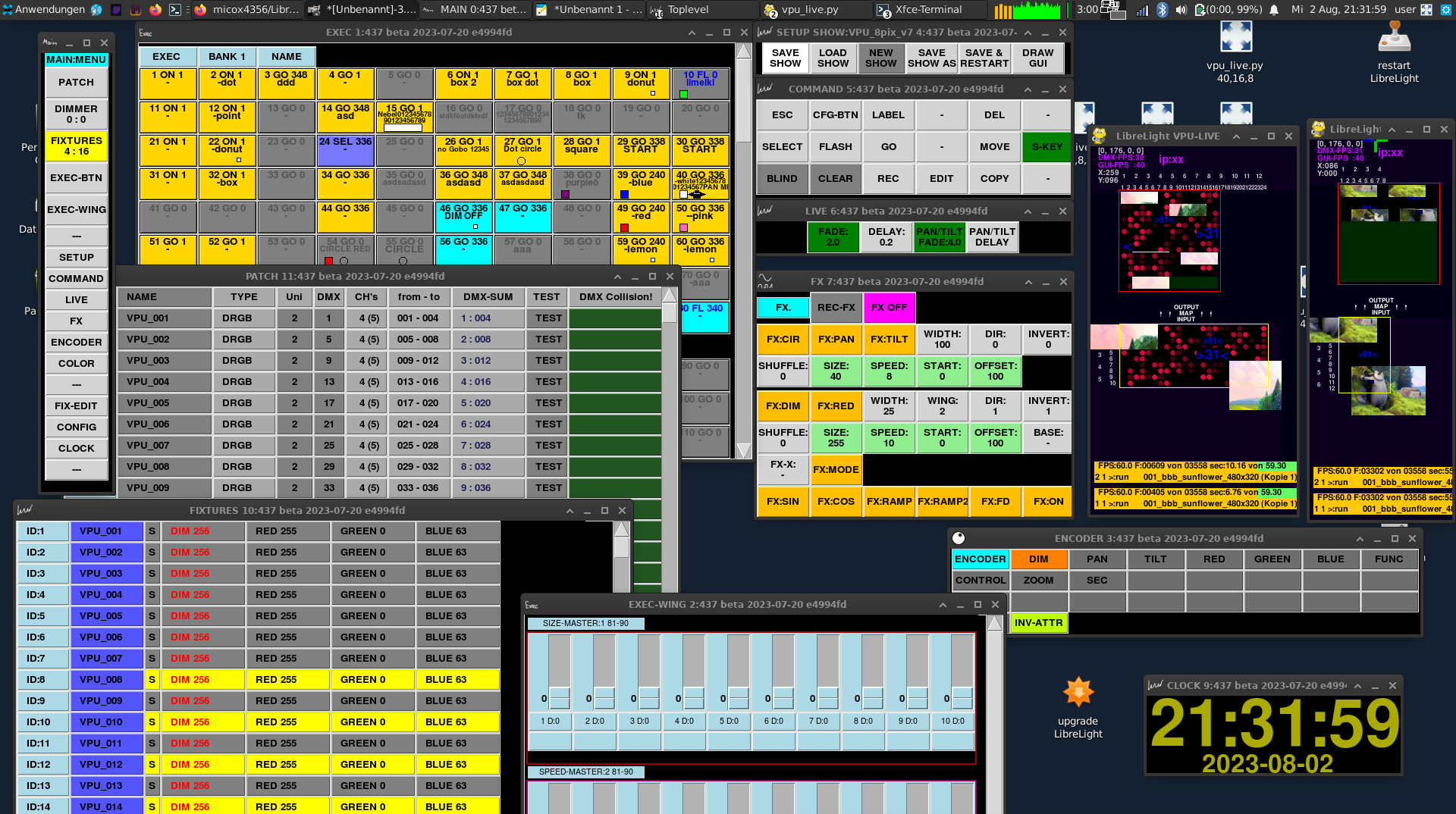The width and height of the screenshot is (1456, 814).
Task: Trigger the 24 SEL 336 exec button
Action: click(x=345, y=151)
